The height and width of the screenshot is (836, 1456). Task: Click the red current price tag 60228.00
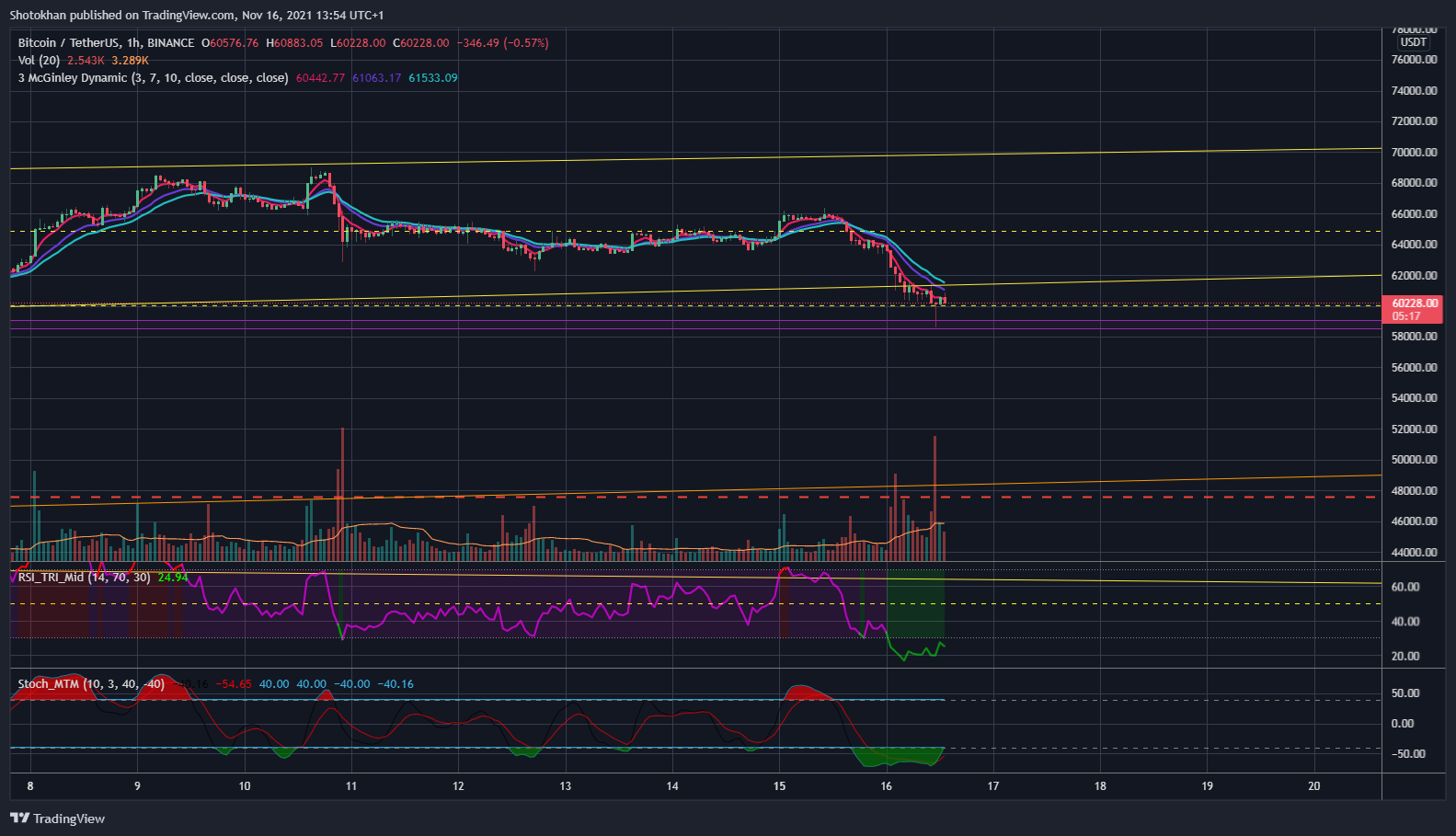click(x=1415, y=303)
